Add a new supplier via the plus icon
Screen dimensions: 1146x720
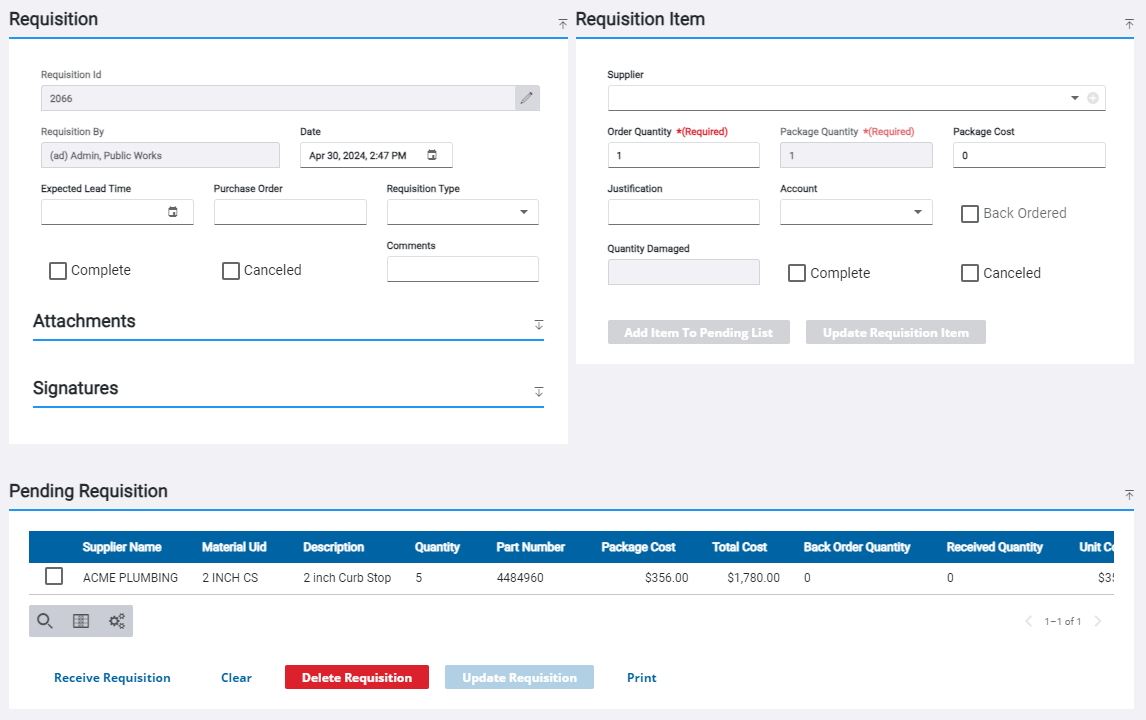(1090, 97)
